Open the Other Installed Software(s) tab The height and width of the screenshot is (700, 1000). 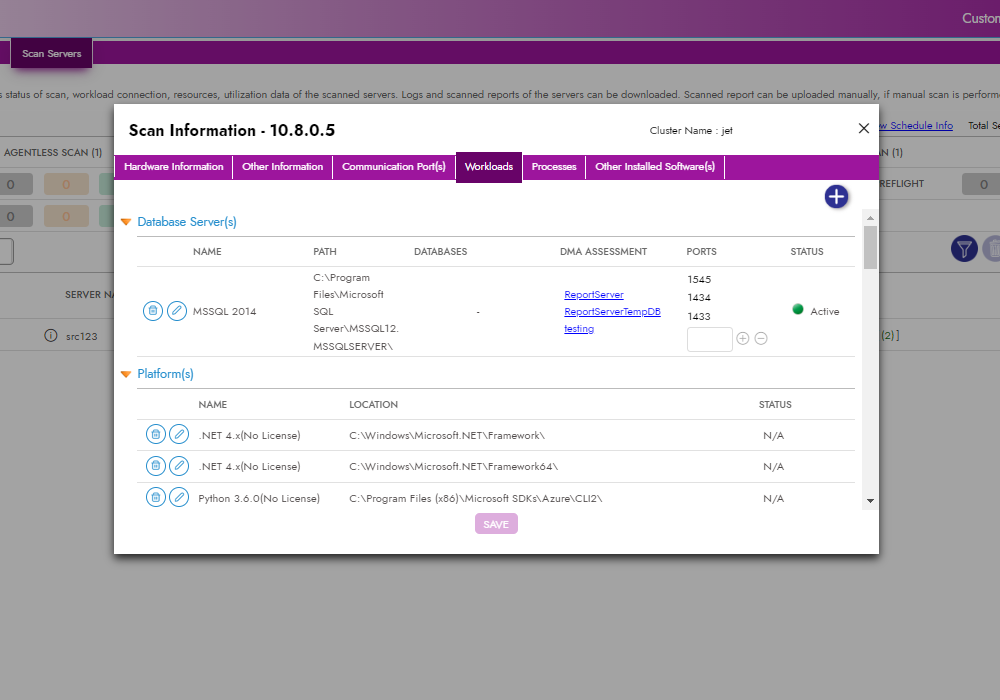point(655,167)
